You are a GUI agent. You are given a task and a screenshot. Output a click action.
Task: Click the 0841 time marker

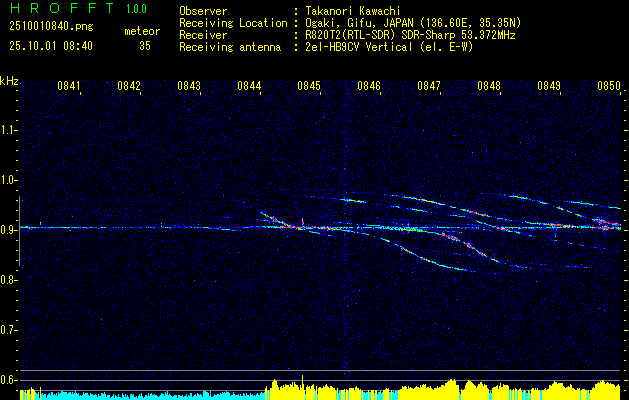coord(69,86)
